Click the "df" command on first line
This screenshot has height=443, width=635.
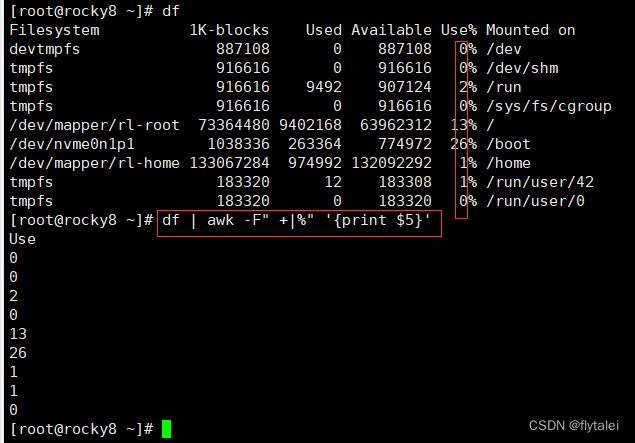pos(170,11)
